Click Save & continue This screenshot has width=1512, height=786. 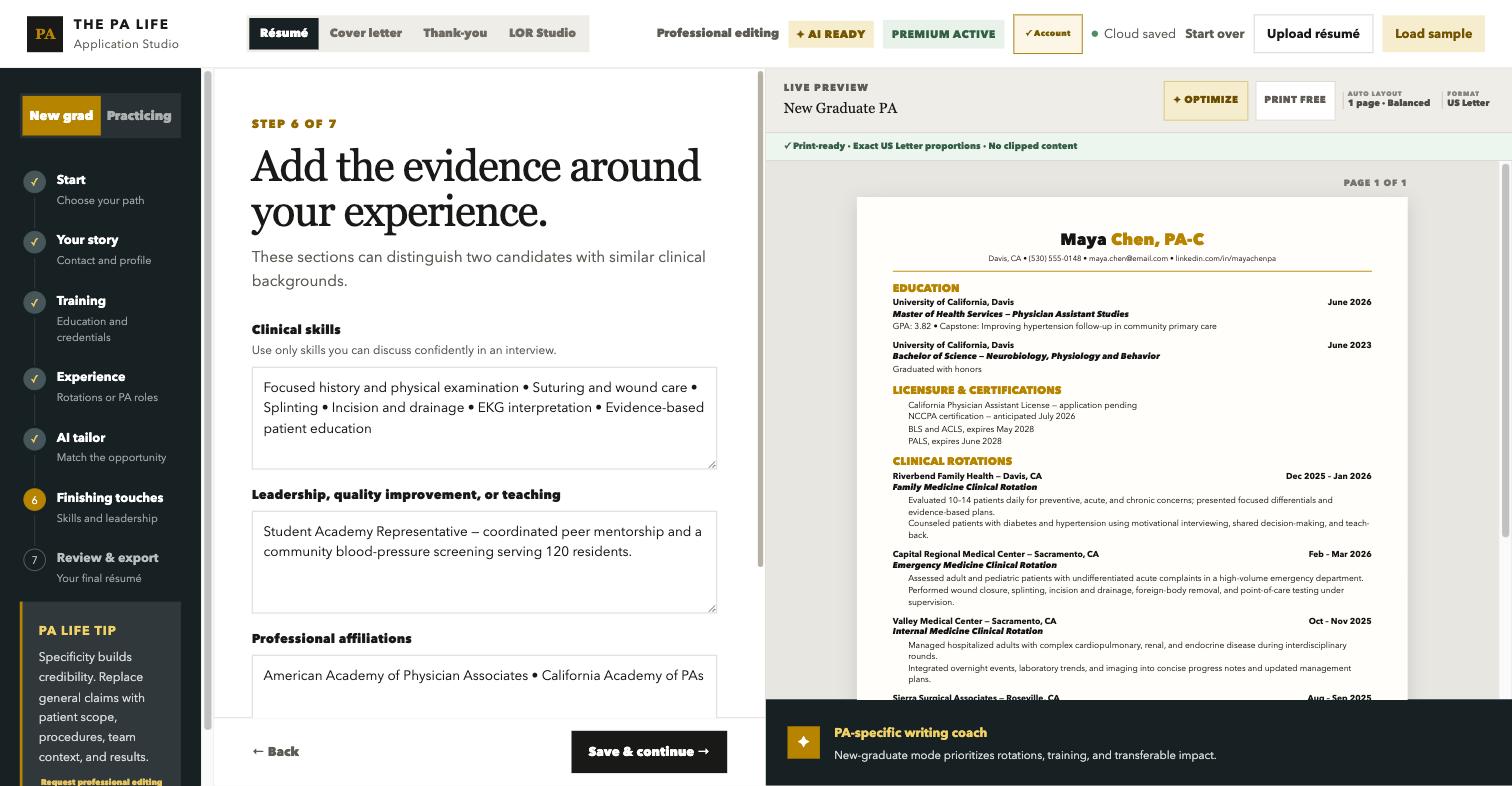click(649, 752)
